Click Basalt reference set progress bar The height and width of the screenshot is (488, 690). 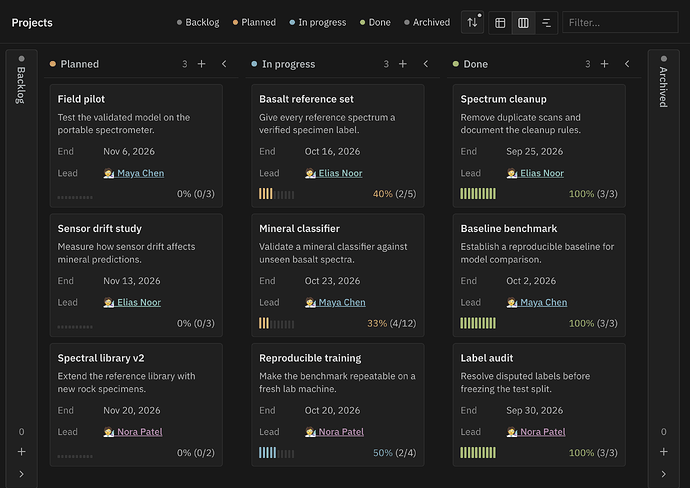[276, 194]
